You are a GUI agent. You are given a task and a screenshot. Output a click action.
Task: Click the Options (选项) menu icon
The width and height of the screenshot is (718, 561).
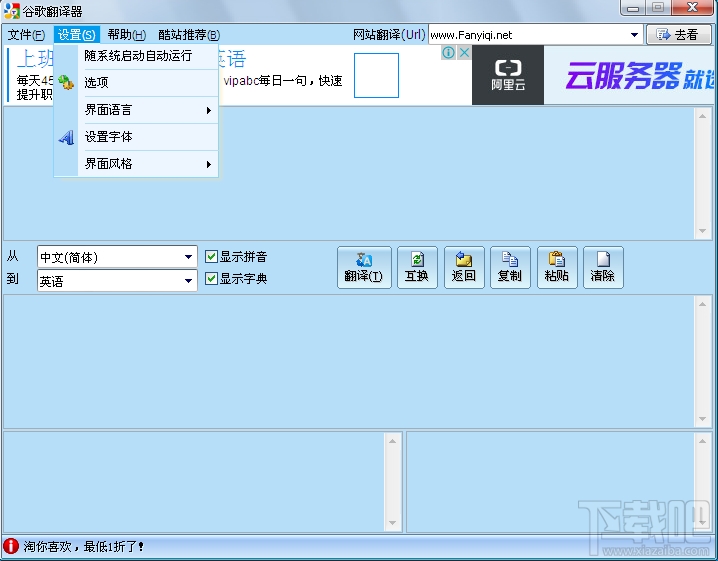coord(66,82)
